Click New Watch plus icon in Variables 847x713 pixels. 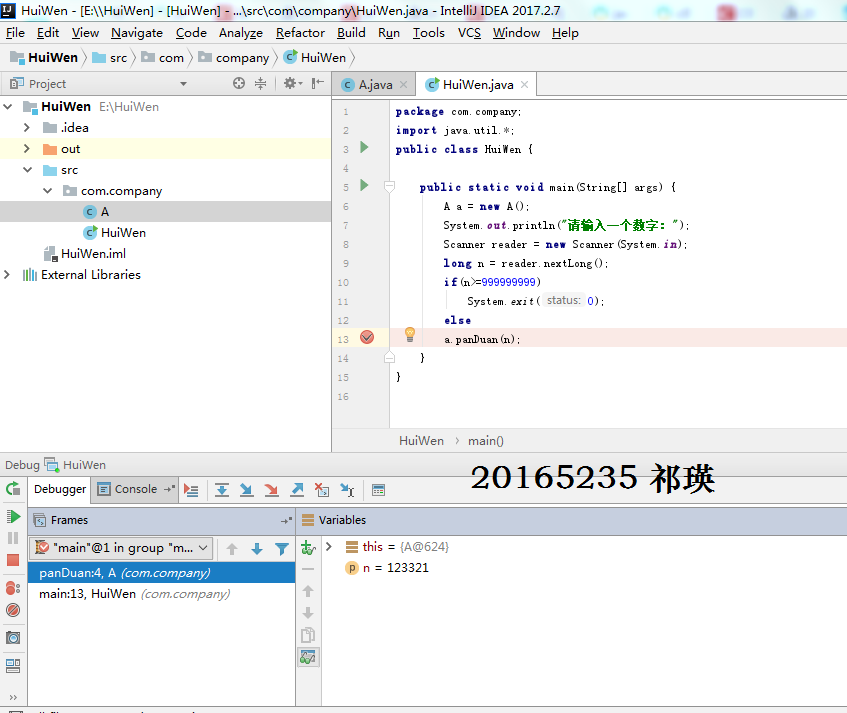[308, 547]
